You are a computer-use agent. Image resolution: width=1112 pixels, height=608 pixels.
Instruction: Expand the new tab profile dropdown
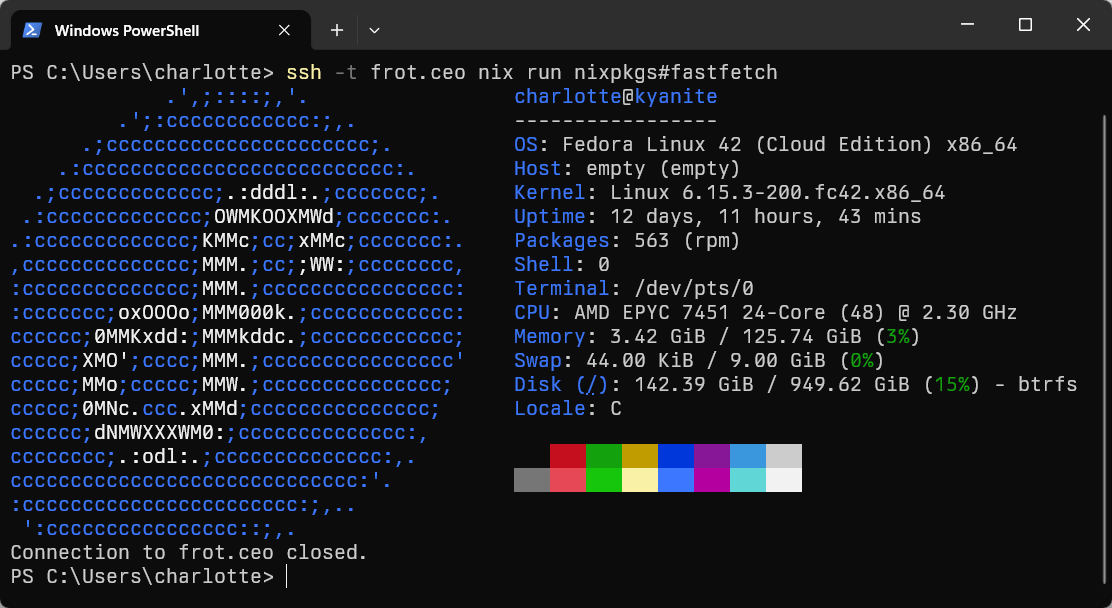(x=374, y=30)
